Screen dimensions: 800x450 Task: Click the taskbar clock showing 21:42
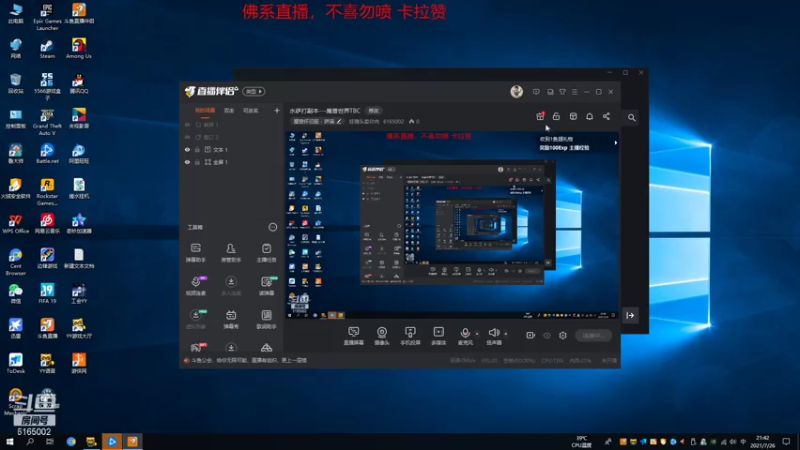point(763,442)
